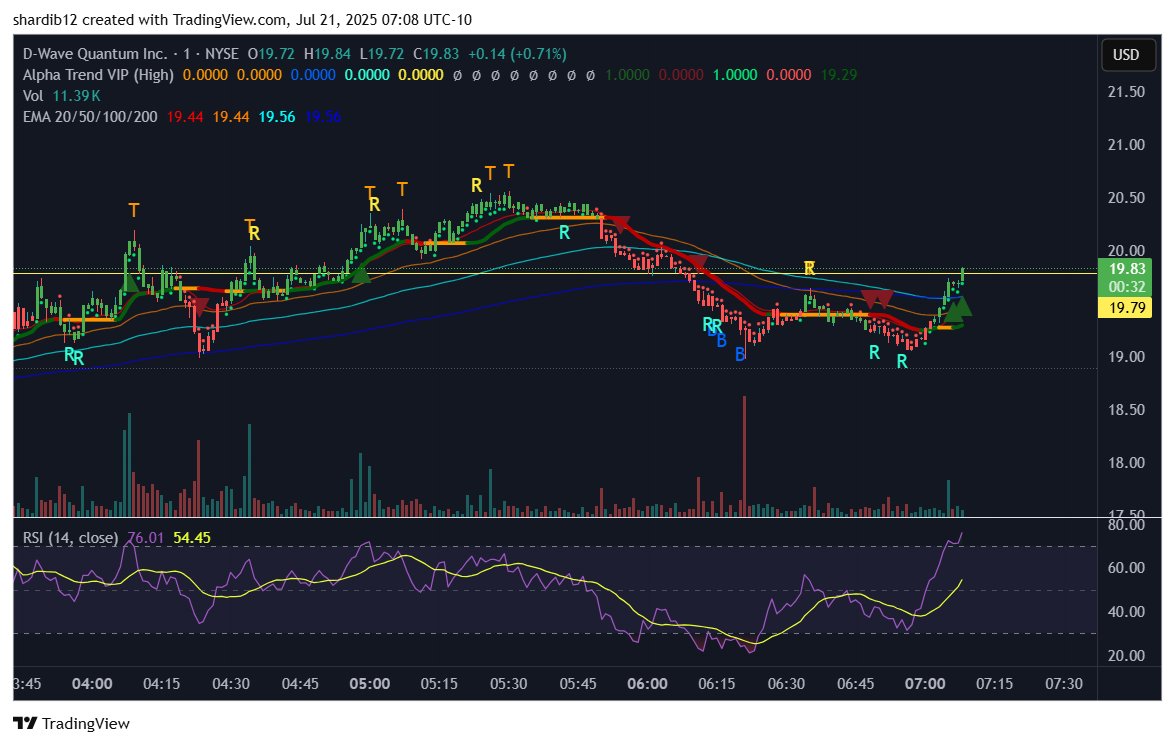The image size is (1175, 745).
Task: Click the shardib12 created with TradingView.com header
Action: 242,19
